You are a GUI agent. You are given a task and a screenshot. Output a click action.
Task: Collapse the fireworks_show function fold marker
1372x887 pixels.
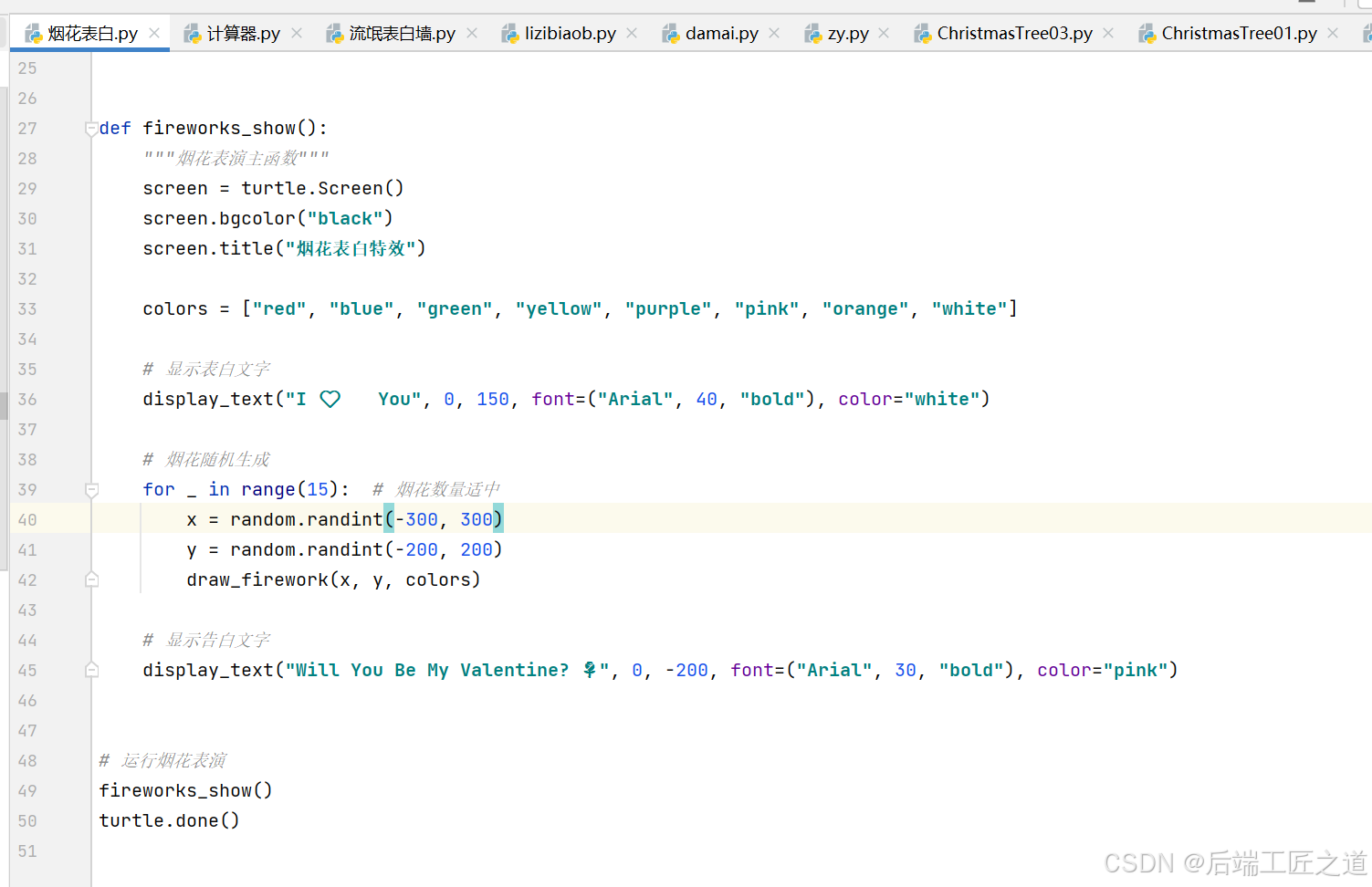tap(91, 129)
